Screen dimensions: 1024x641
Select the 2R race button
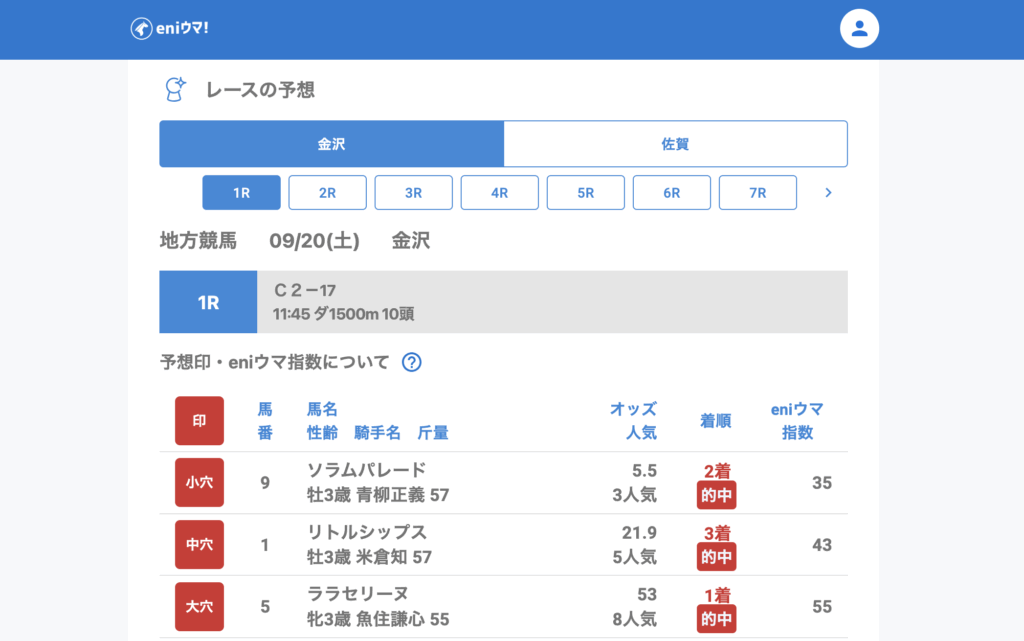tap(327, 193)
